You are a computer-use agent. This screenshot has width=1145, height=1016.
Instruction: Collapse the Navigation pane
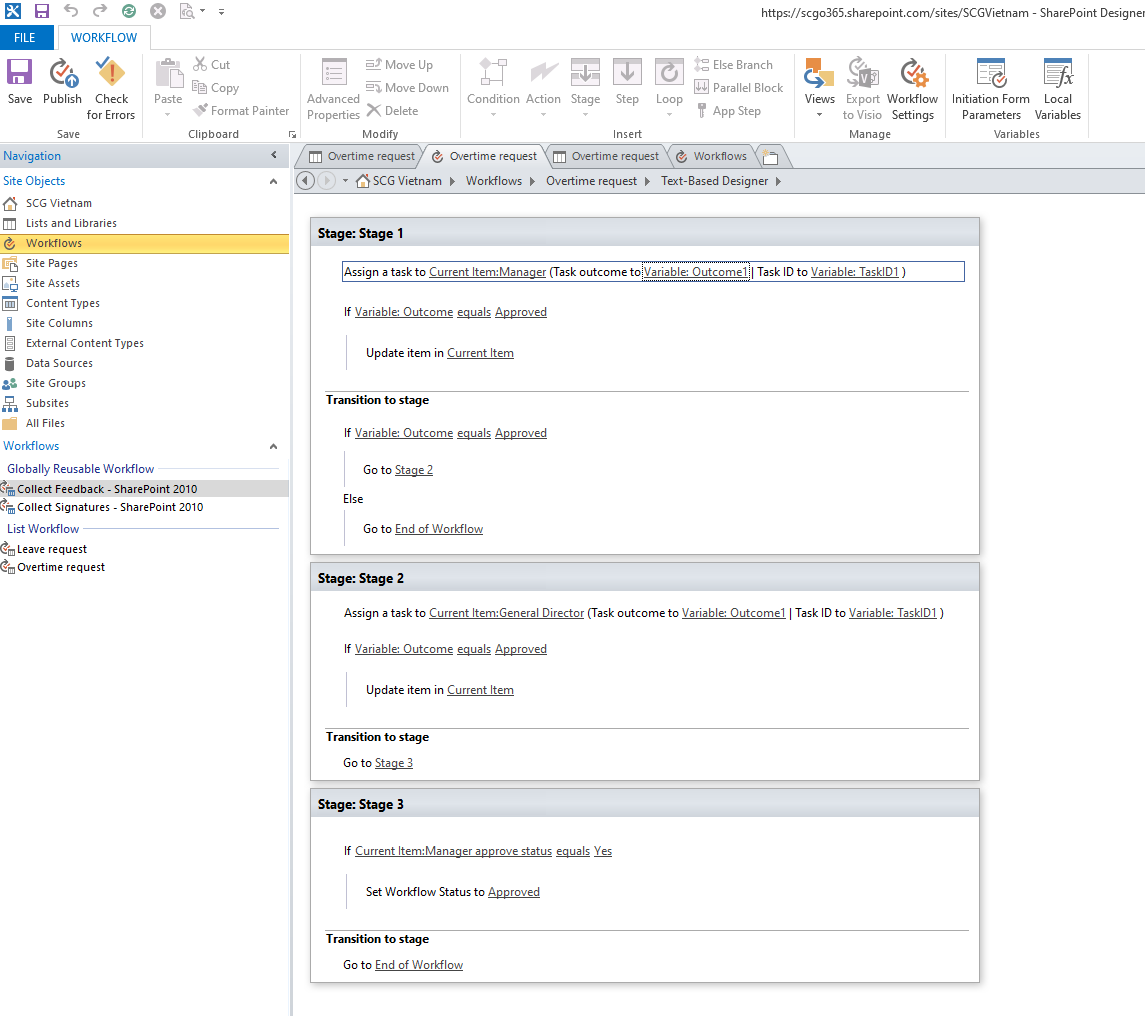(274, 156)
